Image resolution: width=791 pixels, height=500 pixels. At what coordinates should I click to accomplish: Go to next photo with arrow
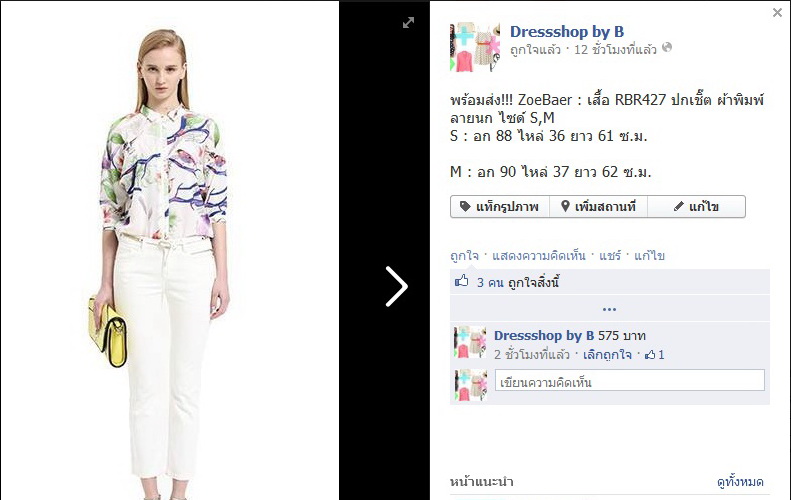point(397,286)
